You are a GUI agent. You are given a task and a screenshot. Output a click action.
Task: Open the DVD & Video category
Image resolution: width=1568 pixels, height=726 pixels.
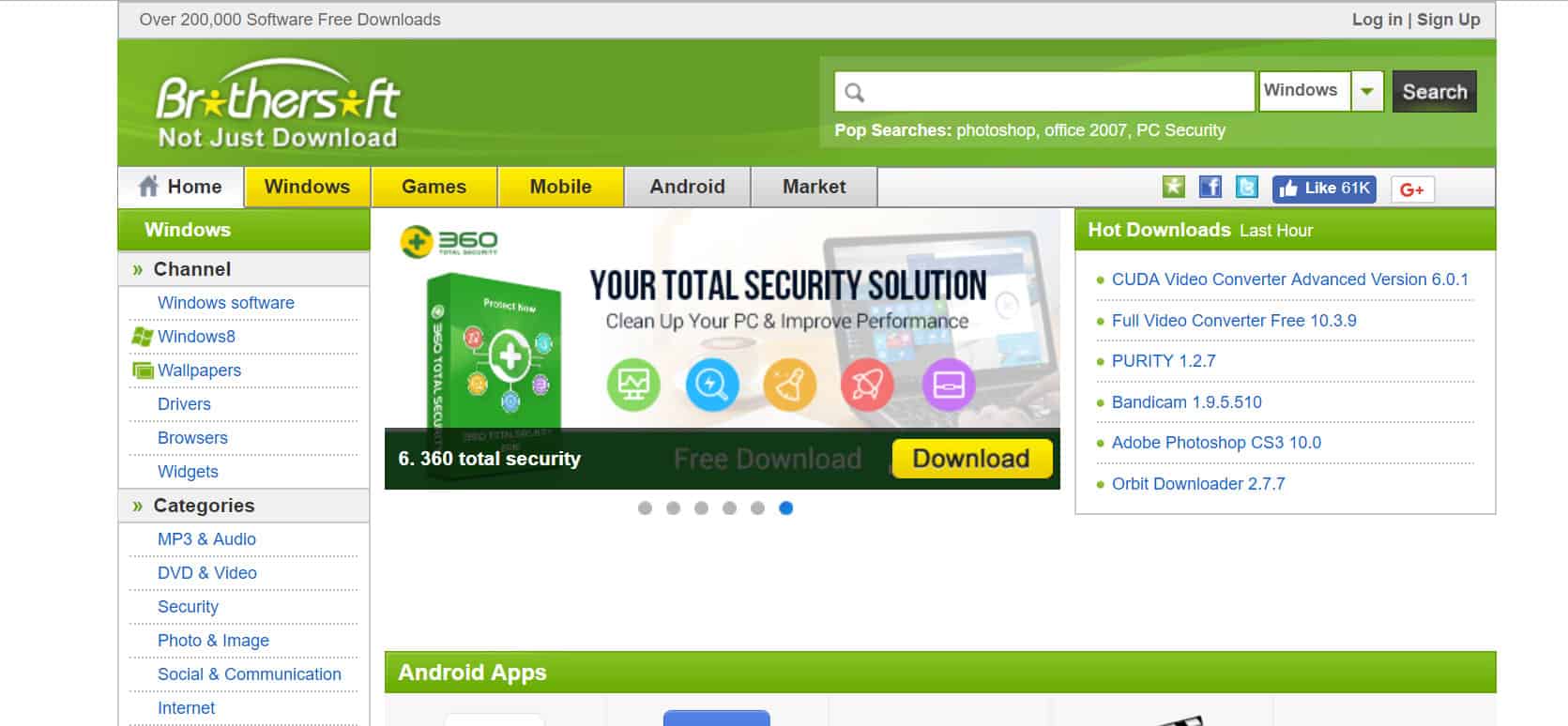click(207, 573)
